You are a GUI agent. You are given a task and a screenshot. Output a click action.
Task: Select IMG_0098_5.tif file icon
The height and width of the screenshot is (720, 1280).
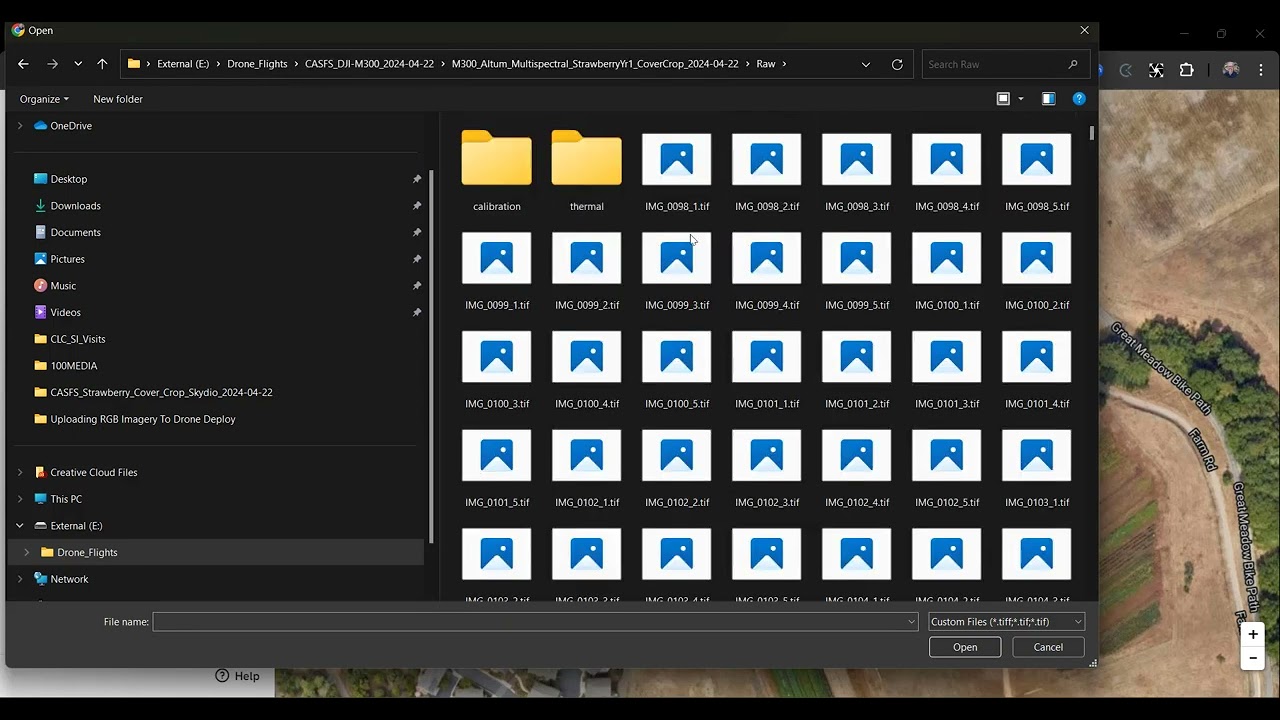(x=1037, y=159)
